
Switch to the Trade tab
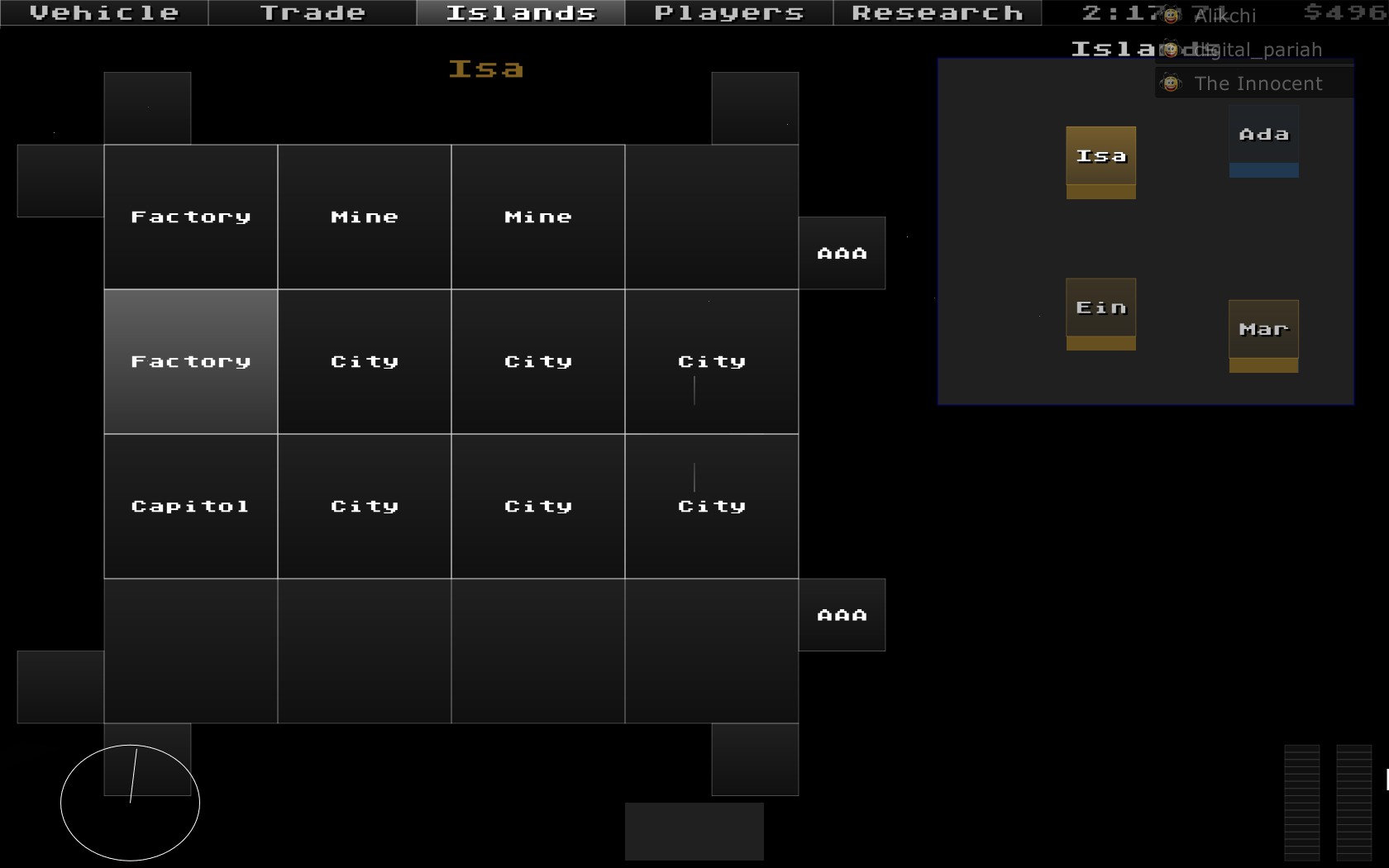(x=313, y=13)
